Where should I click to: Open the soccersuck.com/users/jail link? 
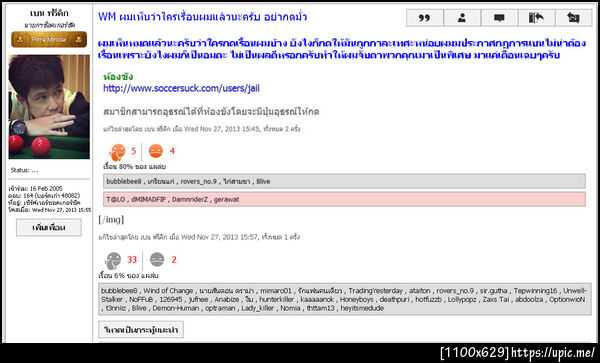click(181, 88)
